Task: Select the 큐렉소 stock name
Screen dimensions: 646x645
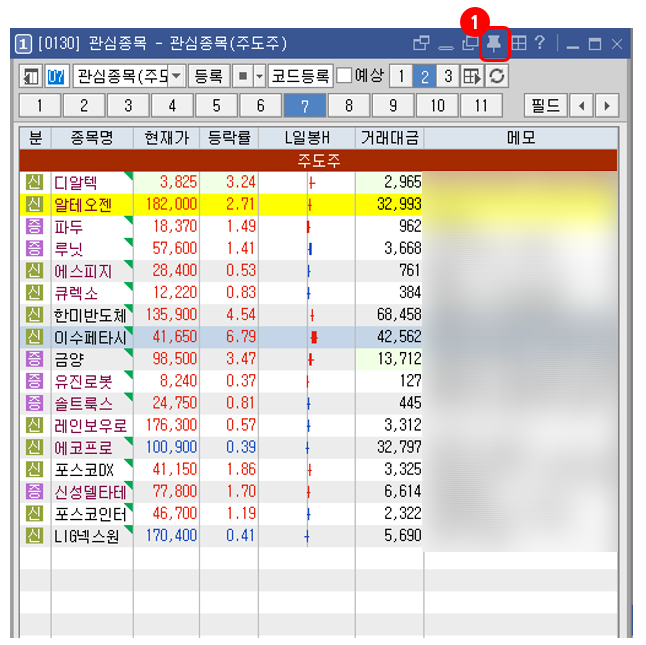Action: [x=76, y=293]
